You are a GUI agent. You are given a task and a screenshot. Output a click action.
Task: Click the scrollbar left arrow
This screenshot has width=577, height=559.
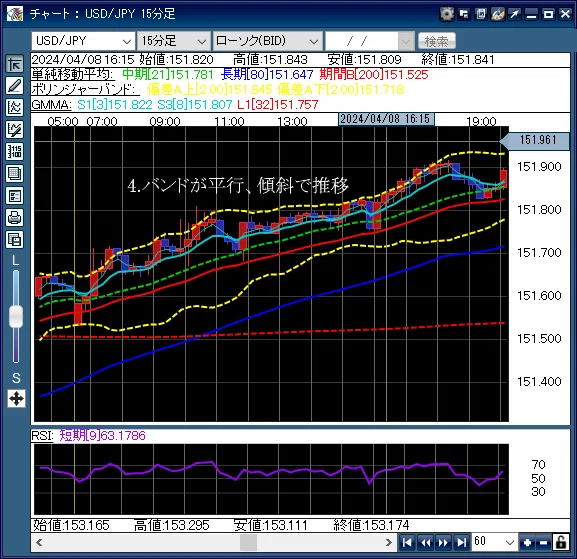tap(39, 542)
